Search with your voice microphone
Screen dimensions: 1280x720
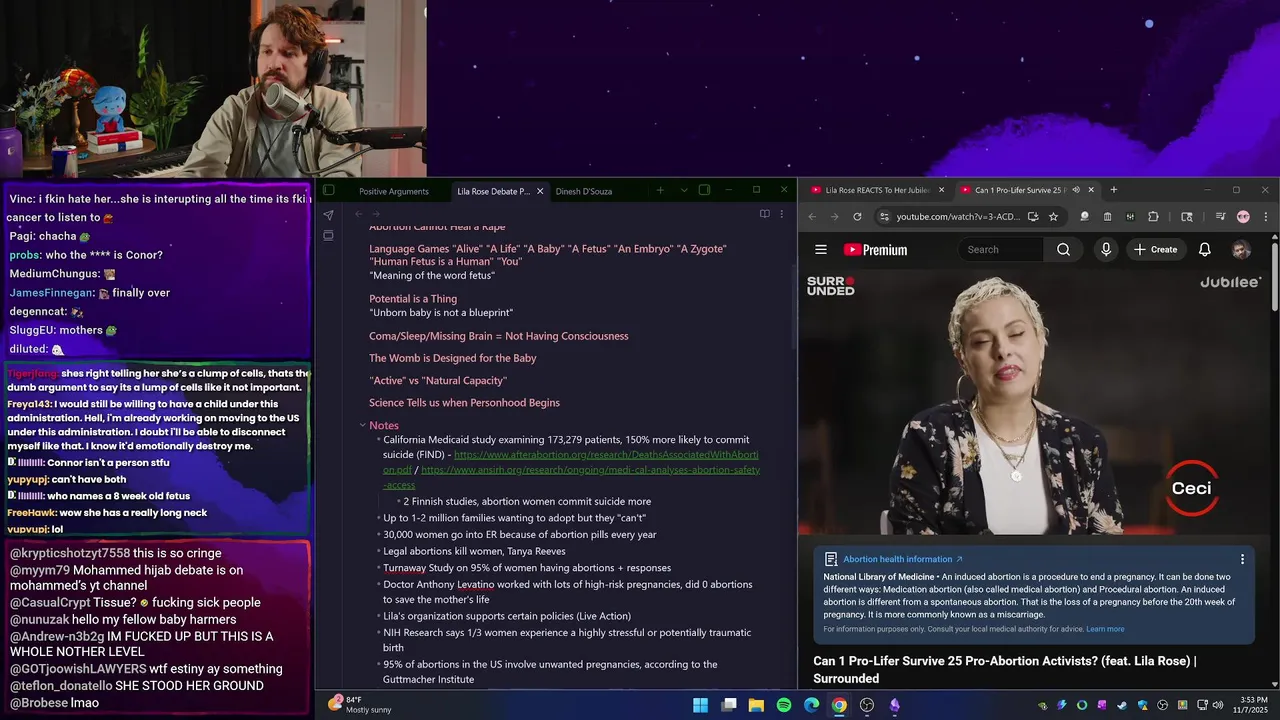1106,250
